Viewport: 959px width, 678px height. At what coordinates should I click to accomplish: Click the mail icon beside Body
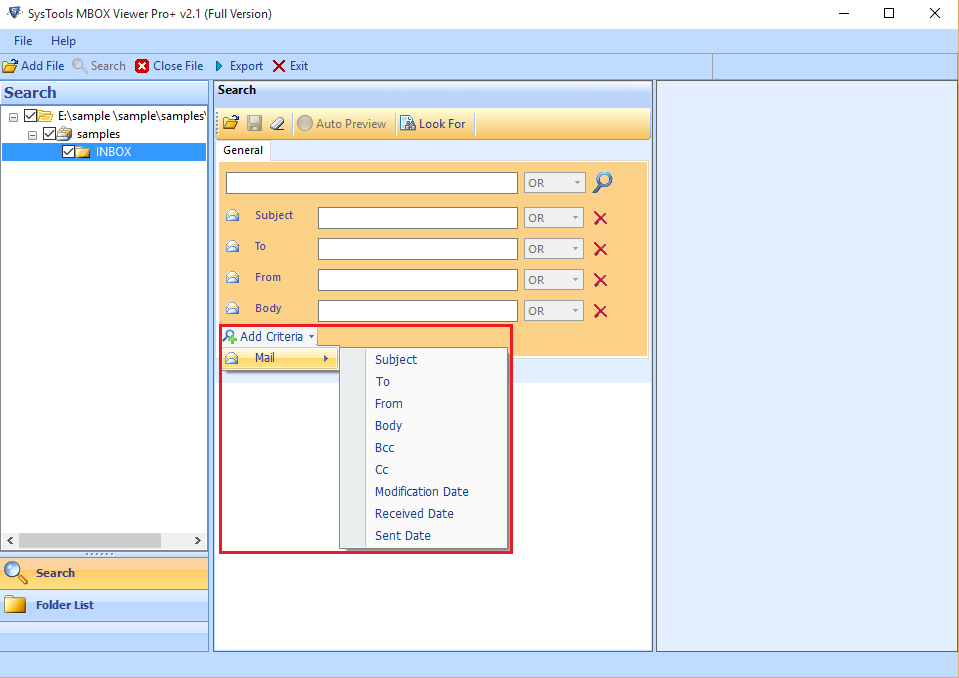232,308
